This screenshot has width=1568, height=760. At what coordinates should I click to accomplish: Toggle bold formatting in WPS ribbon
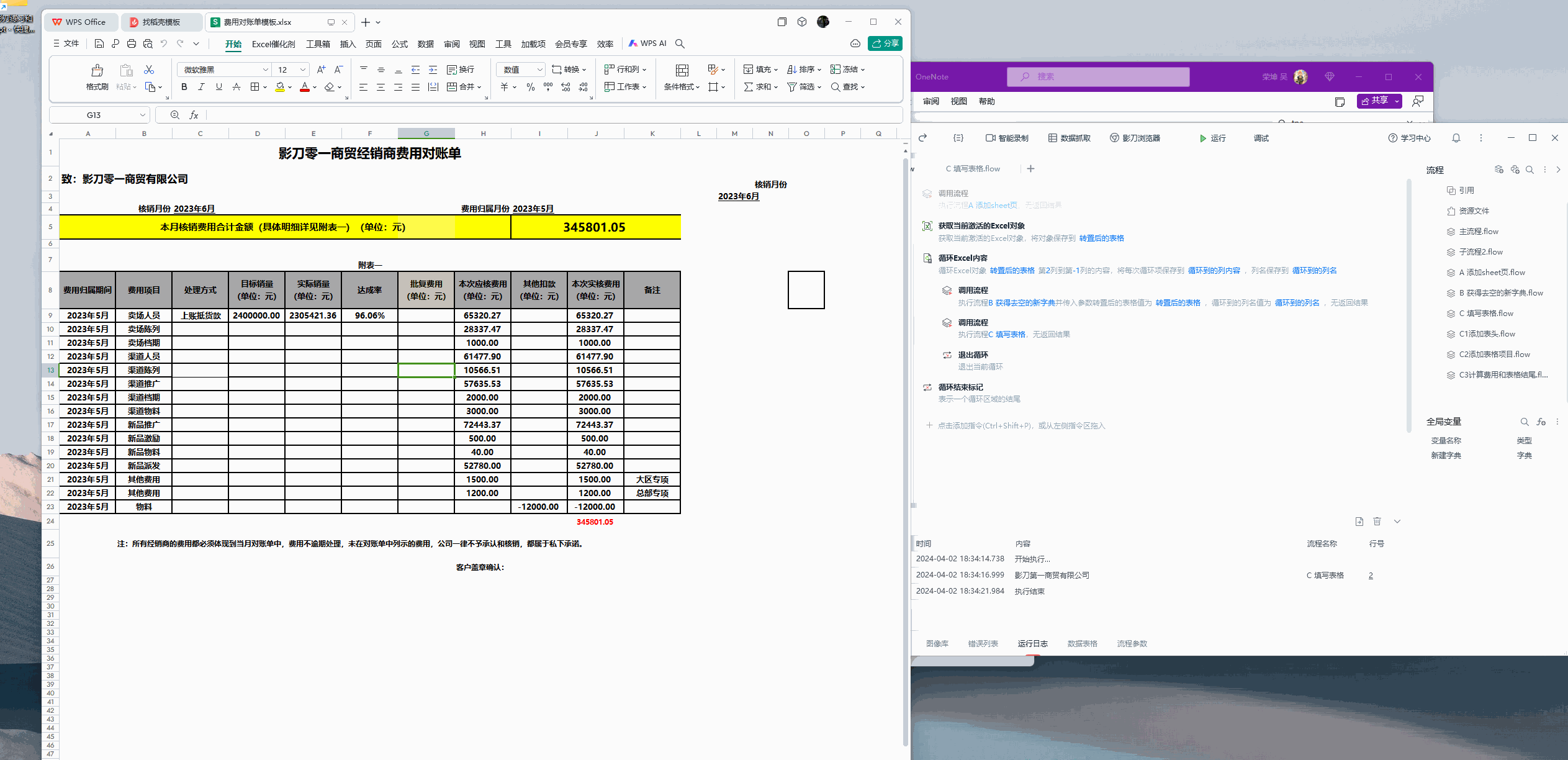184,87
